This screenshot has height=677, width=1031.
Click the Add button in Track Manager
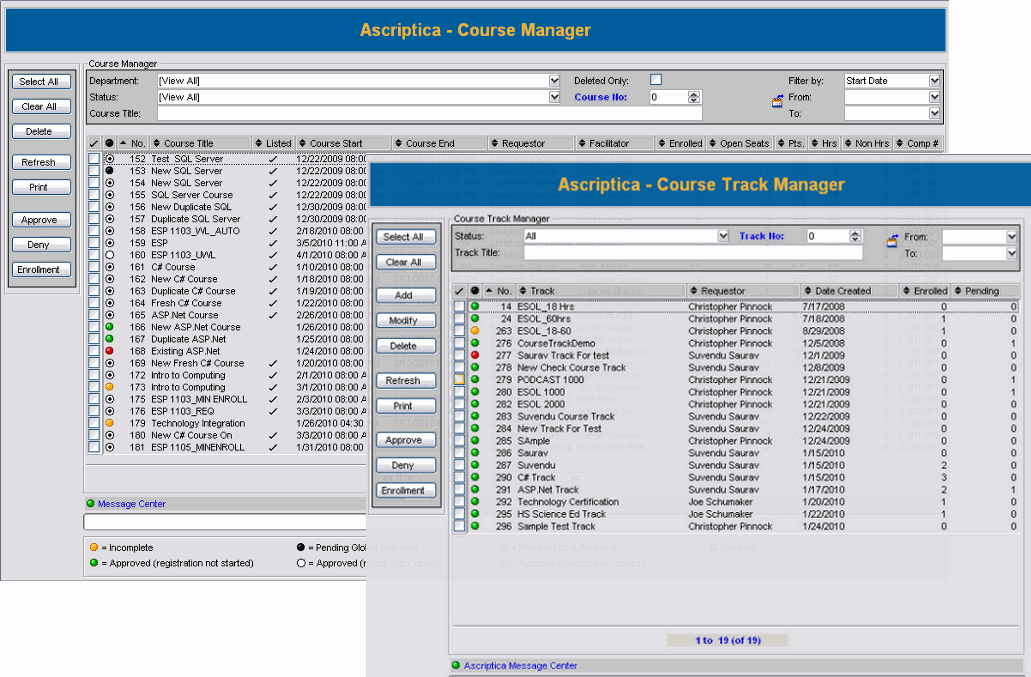(x=404, y=296)
